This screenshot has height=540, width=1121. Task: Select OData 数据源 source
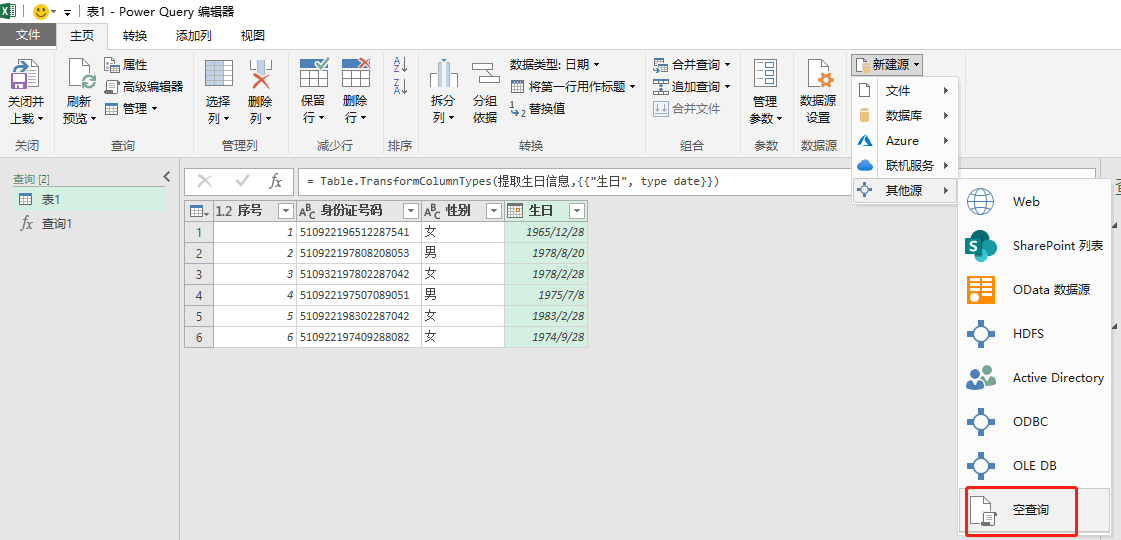(1036, 290)
